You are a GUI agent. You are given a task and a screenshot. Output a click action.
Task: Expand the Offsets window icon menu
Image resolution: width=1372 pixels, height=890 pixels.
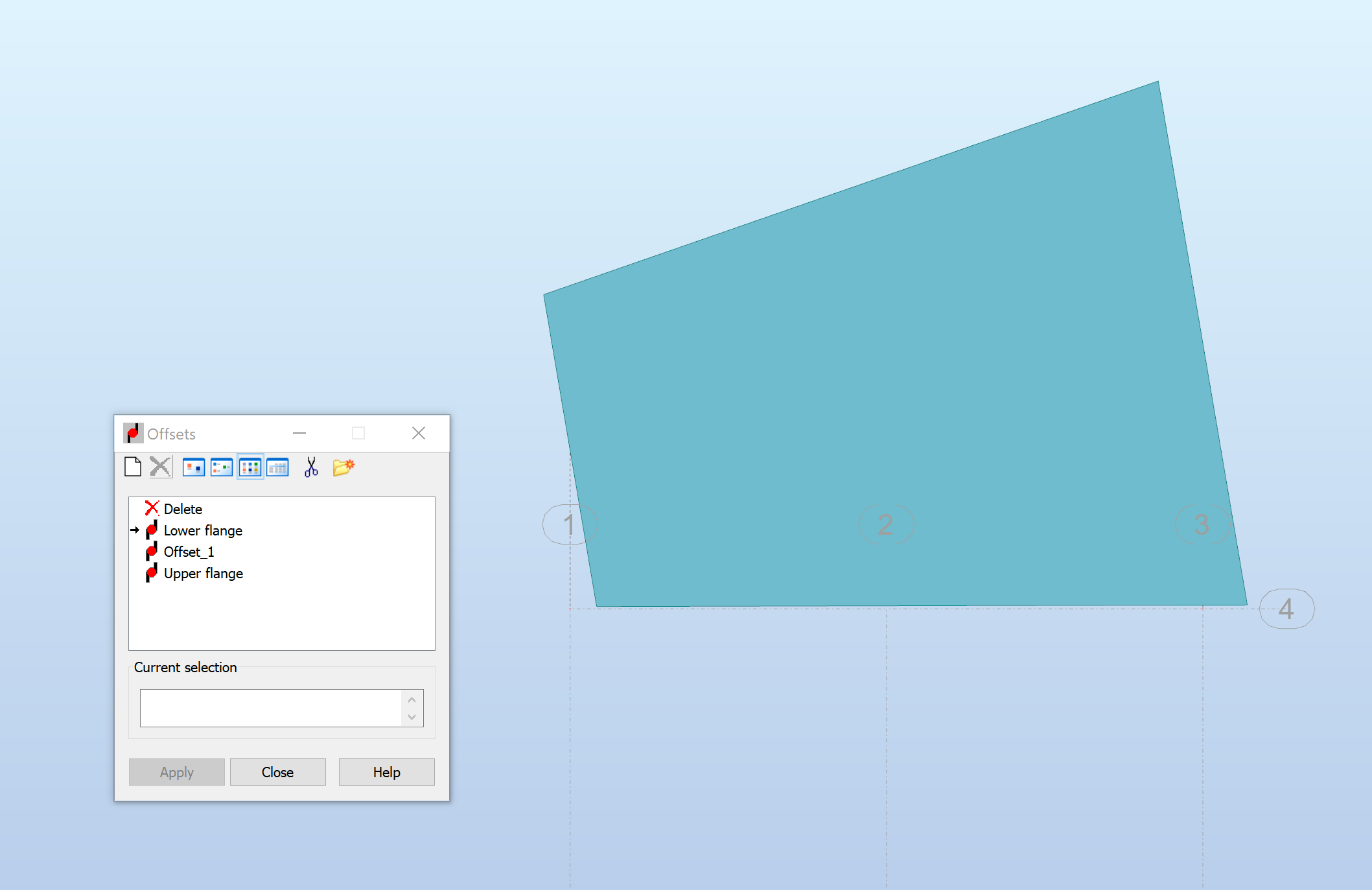pyautogui.click(x=133, y=433)
